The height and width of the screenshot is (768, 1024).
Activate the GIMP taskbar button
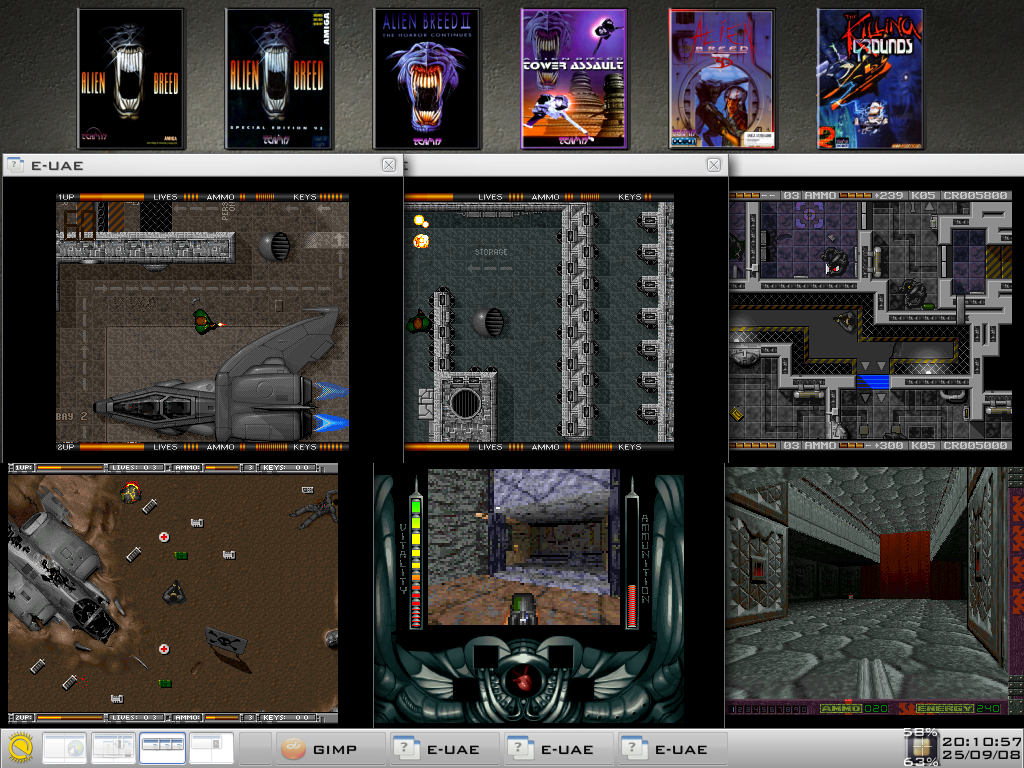331,749
